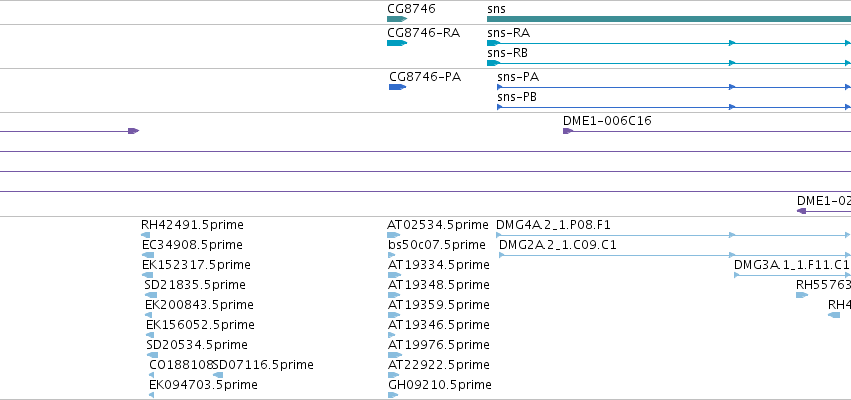
Task: Select the RH42491.5prime EST marker
Action: click(x=145, y=235)
